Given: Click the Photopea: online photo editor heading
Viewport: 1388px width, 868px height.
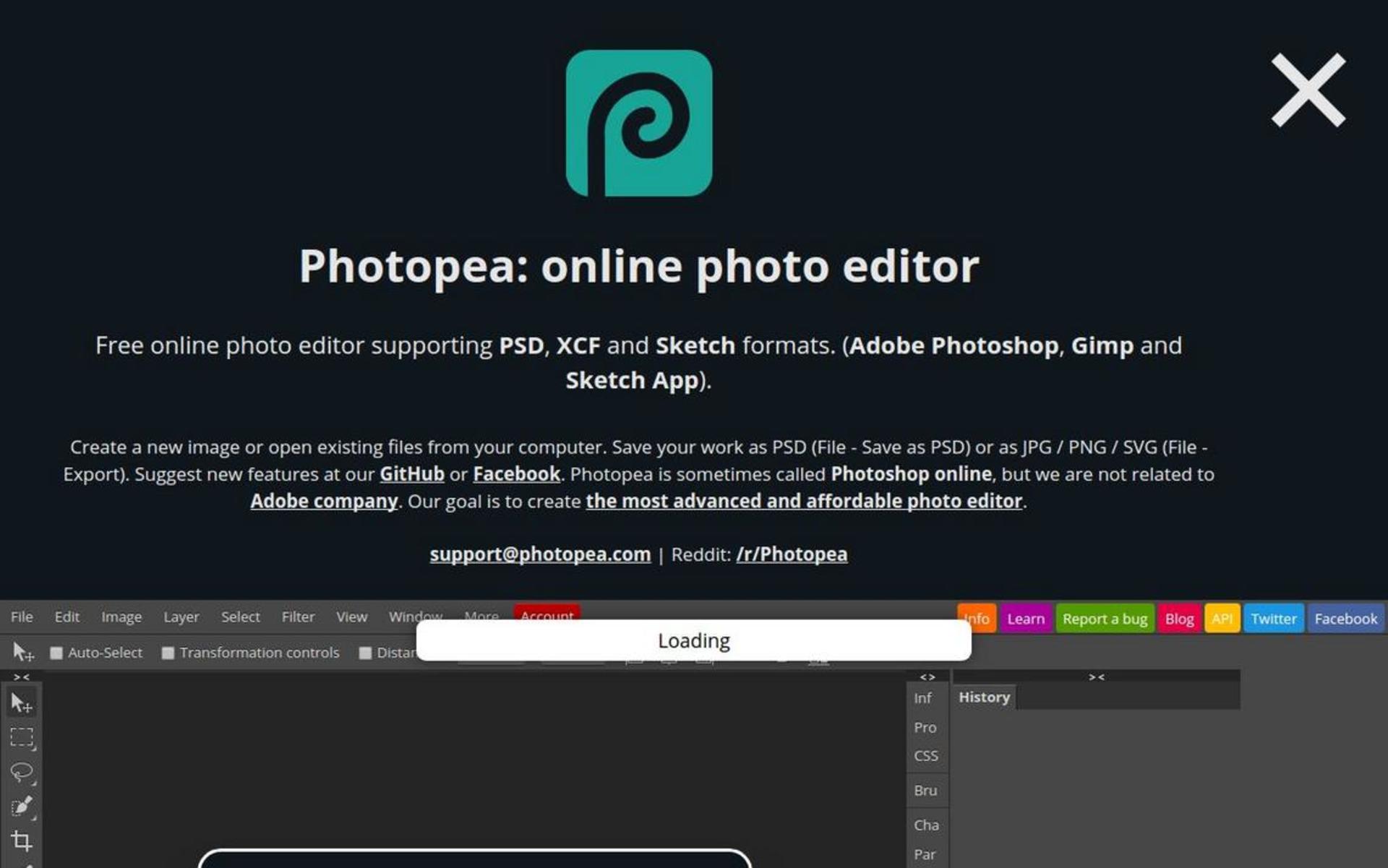Looking at the screenshot, I should coord(639,267).
